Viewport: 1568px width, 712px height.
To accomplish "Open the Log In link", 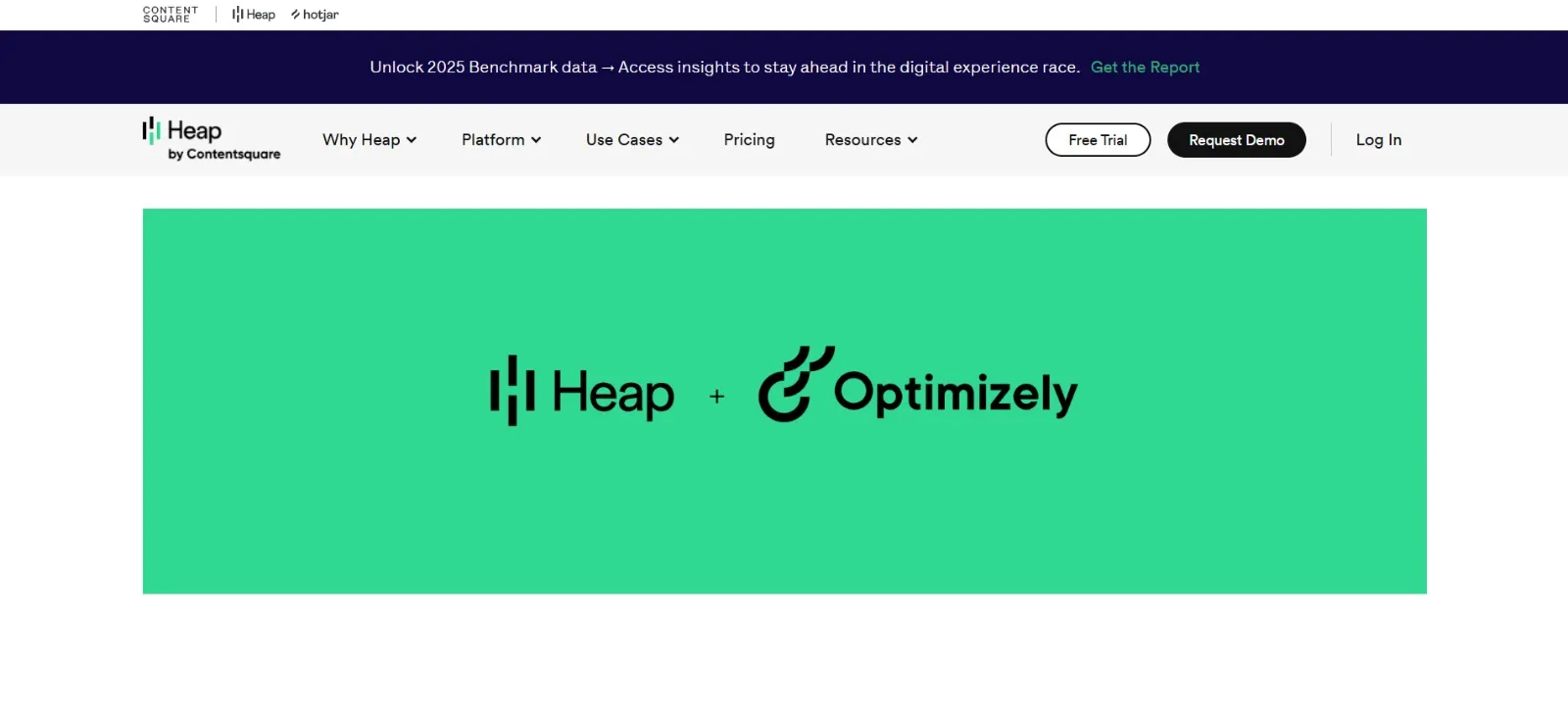I will click(x=1379, y=140).
